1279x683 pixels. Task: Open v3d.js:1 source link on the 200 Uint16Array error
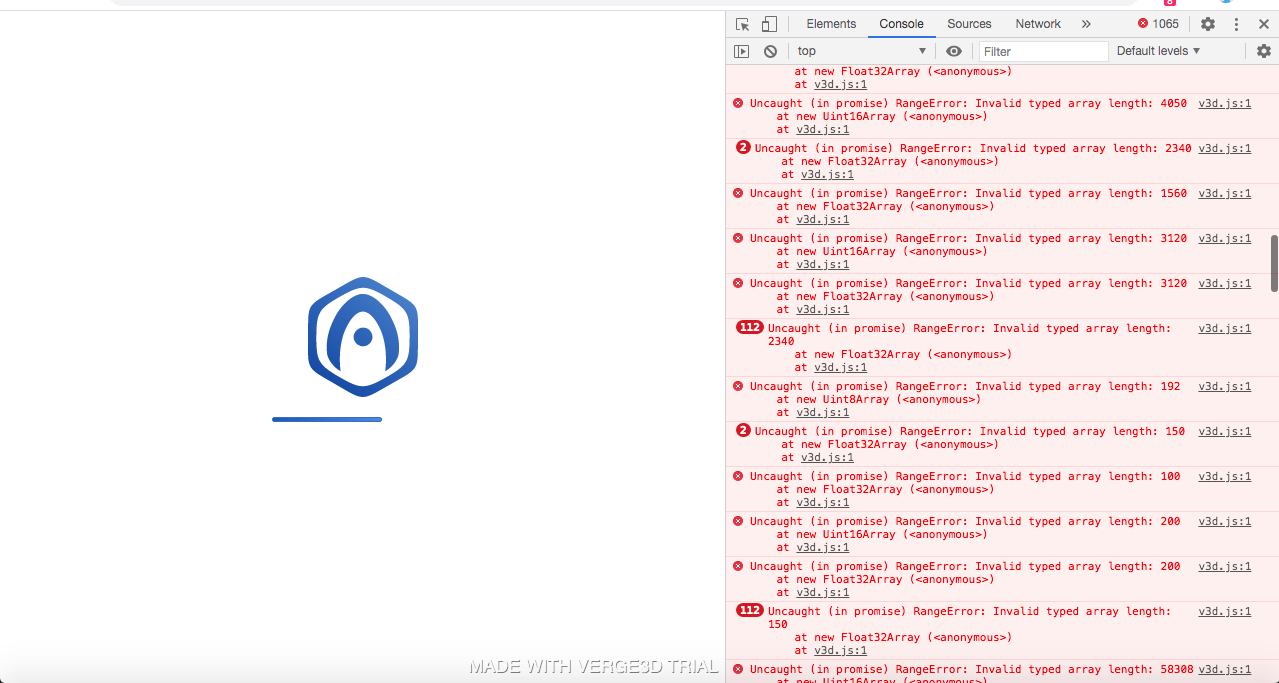pos(1224,522)
